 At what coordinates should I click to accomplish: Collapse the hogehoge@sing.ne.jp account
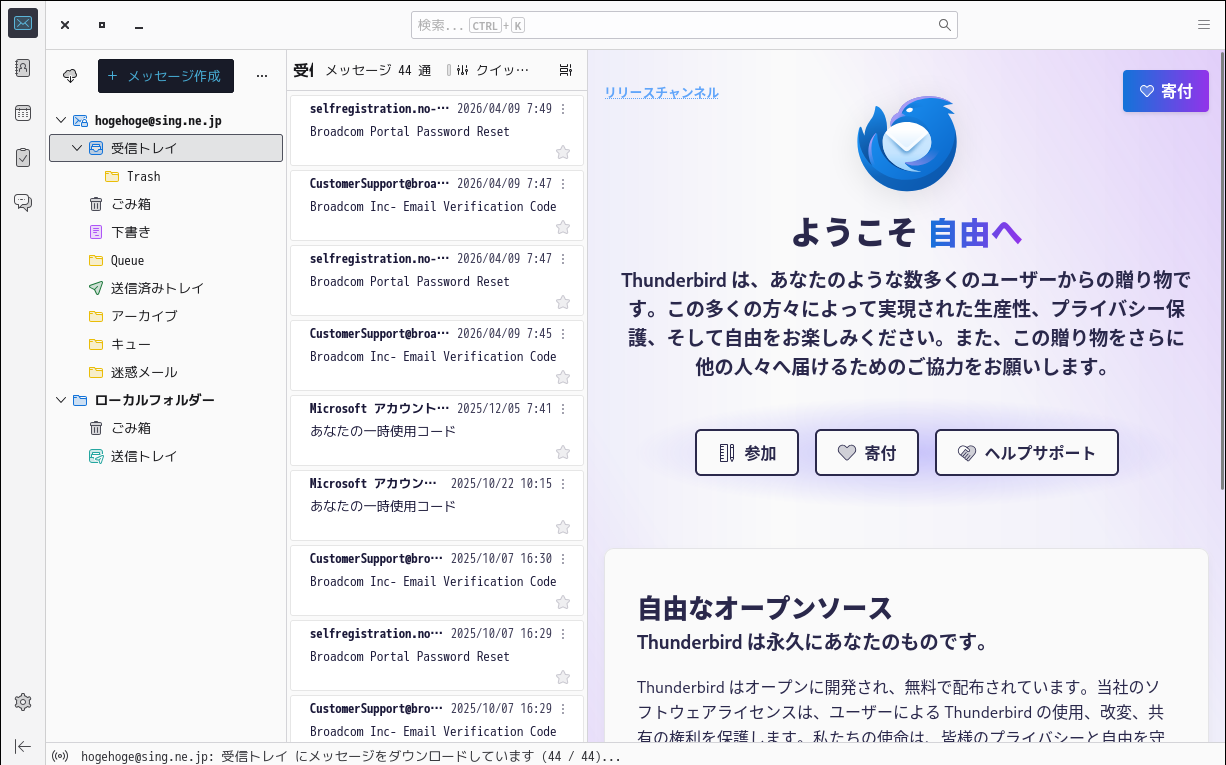(61, 120)
